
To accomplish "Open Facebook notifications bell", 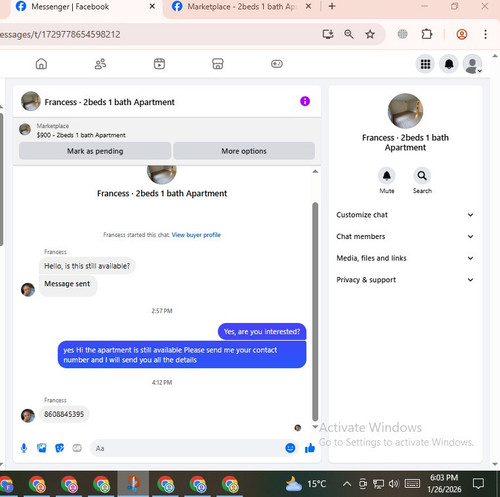I will click(449, 64).
